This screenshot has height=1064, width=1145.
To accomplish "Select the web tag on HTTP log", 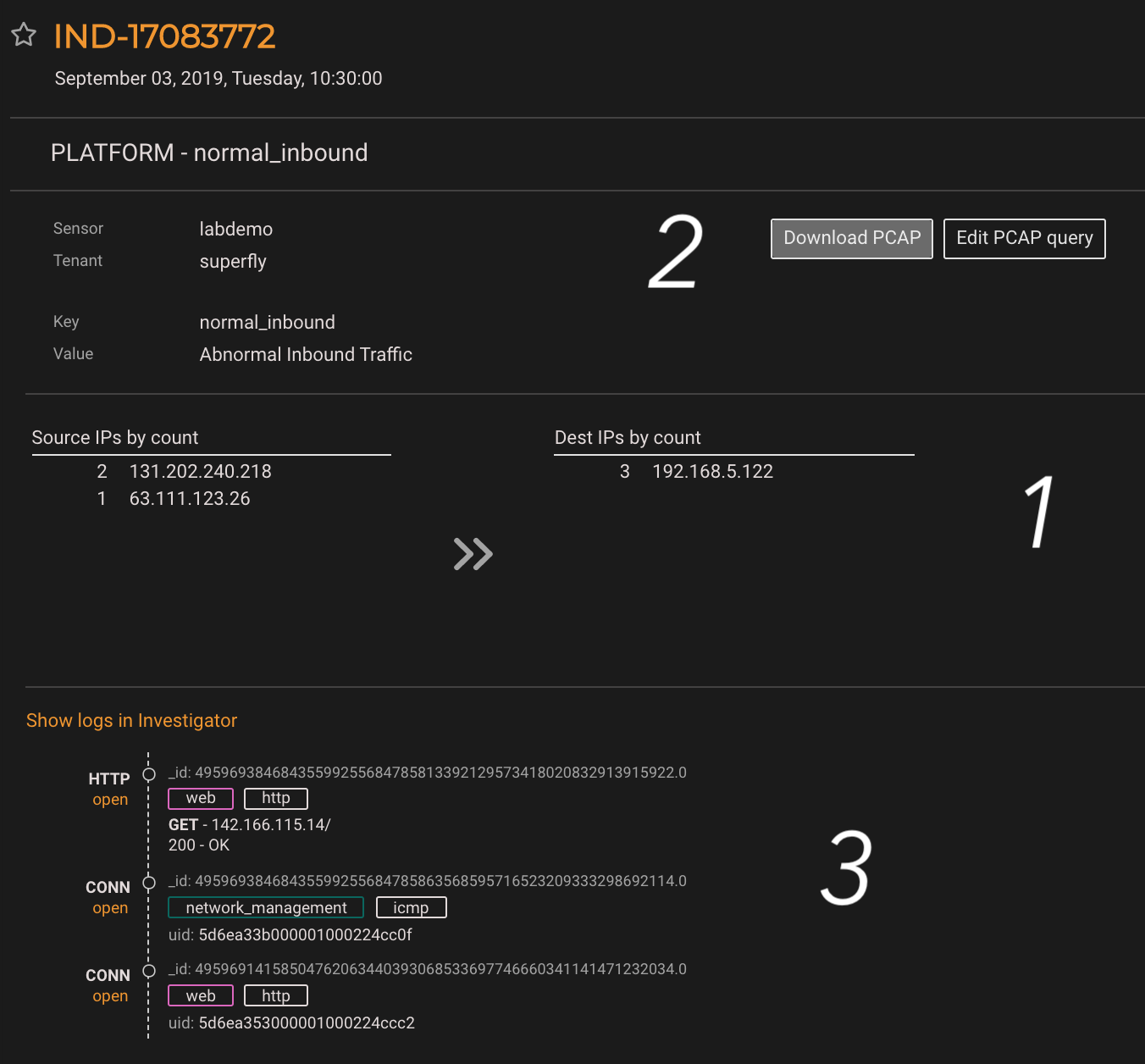I will (x=201, y=798).
